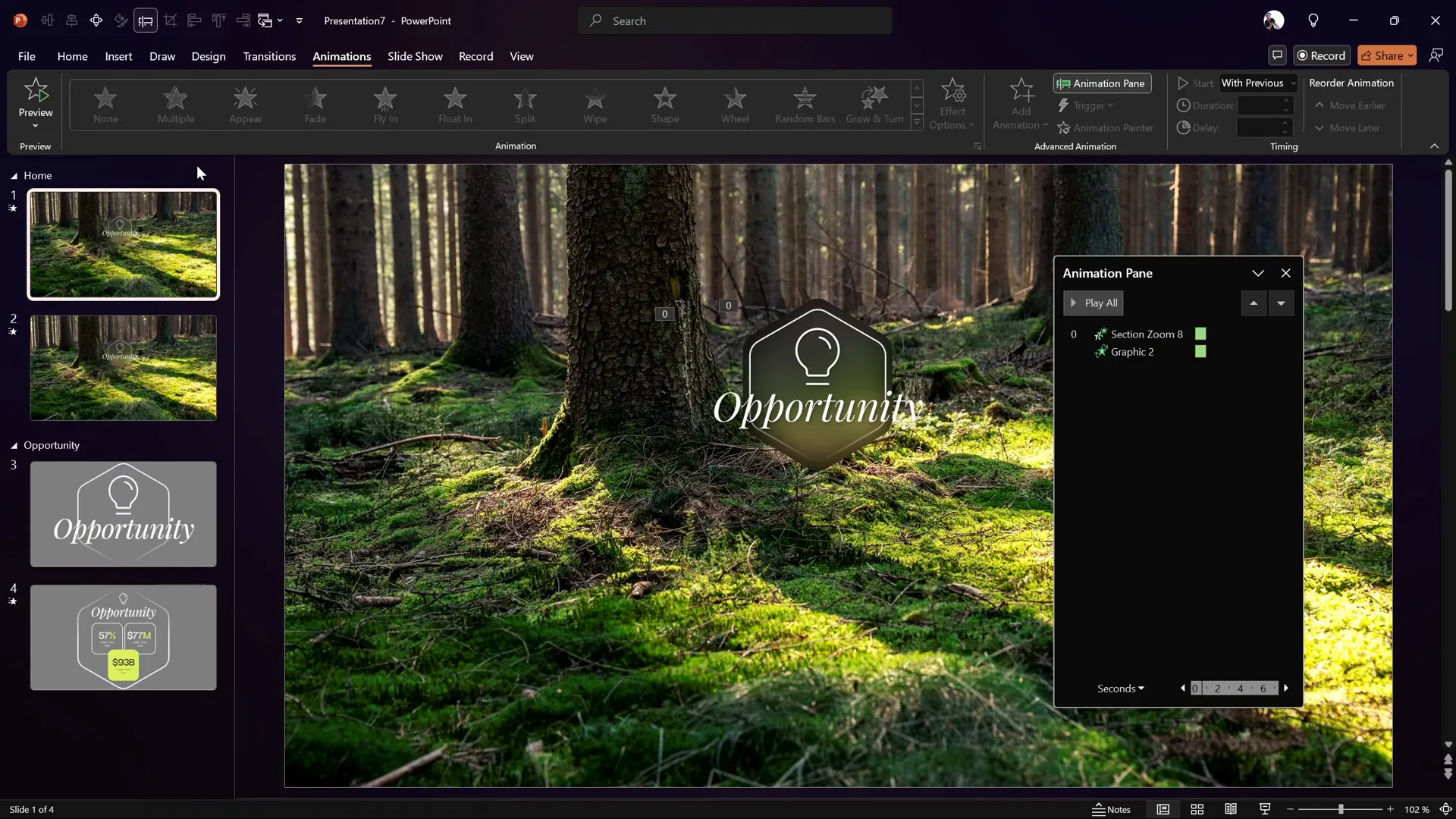Click the move down arrow in Animation Pane
This screenshot has height=819, width=1456.
click(x=1281, y=303)
